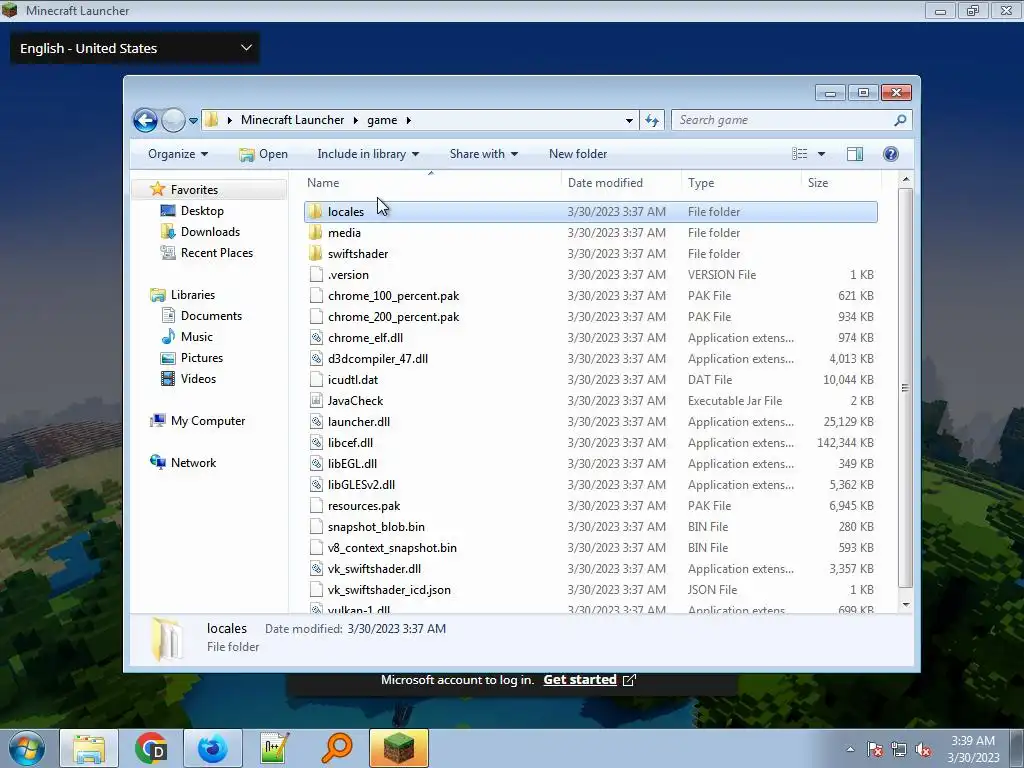Click file list scrollbar up arrow
1024x768 pixels.
905,180
